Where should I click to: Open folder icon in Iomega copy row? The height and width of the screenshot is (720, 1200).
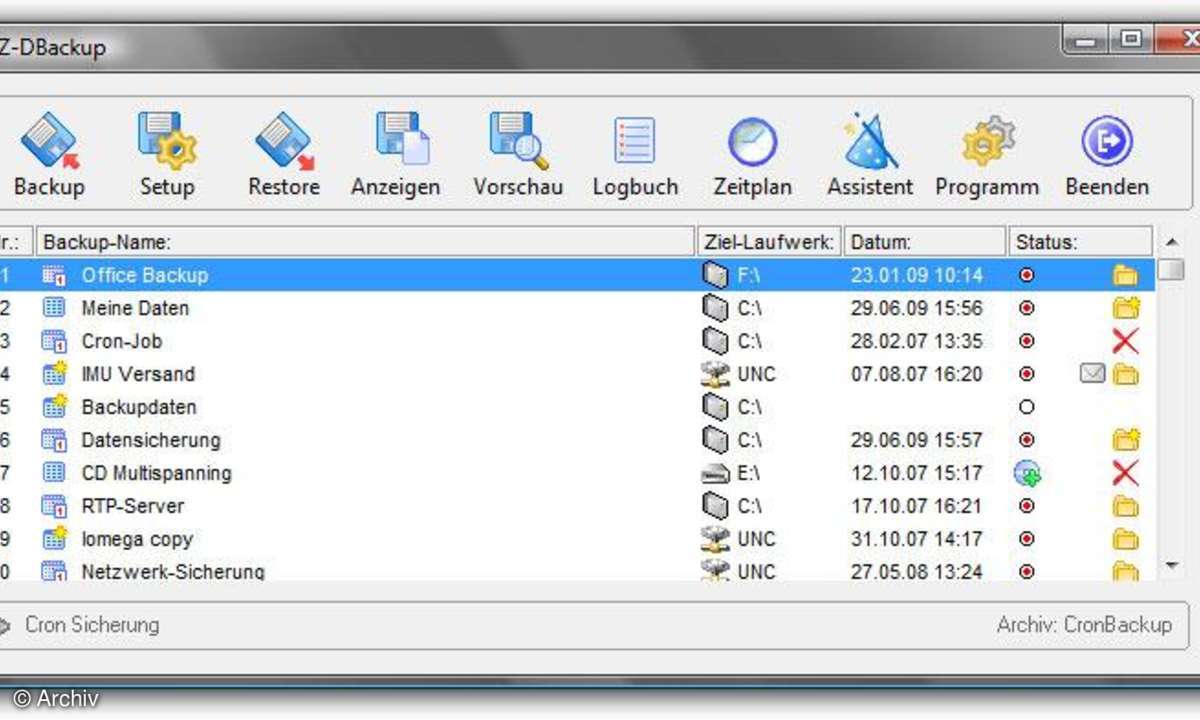(1126, 539)
